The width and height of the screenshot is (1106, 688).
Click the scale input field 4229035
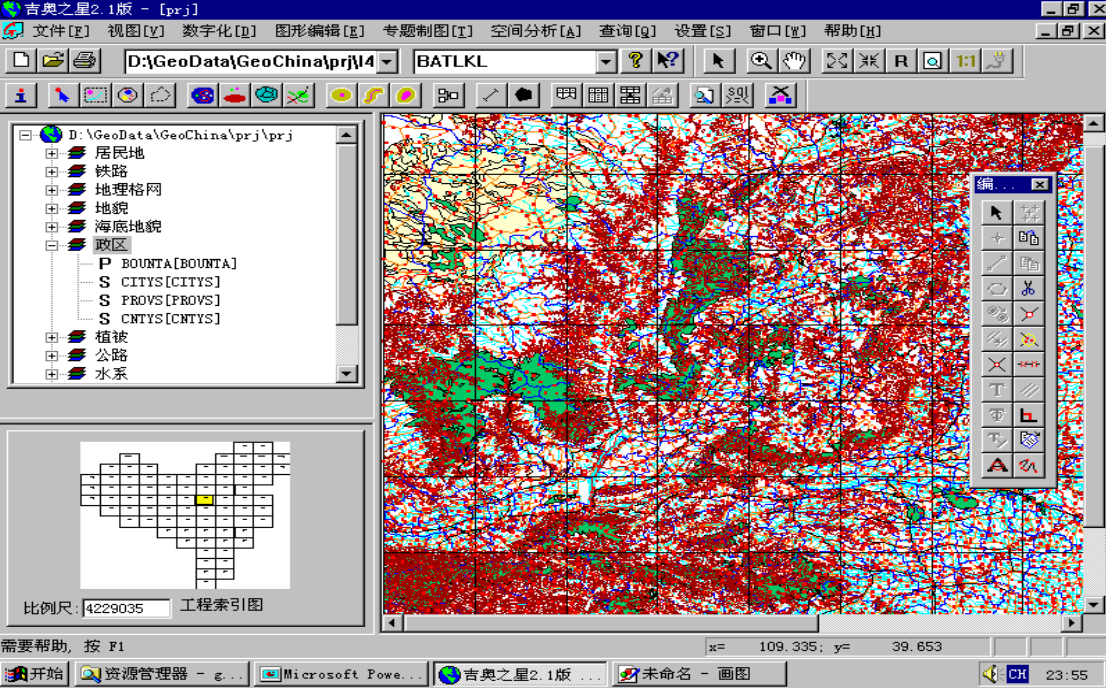tap(126, 608)
